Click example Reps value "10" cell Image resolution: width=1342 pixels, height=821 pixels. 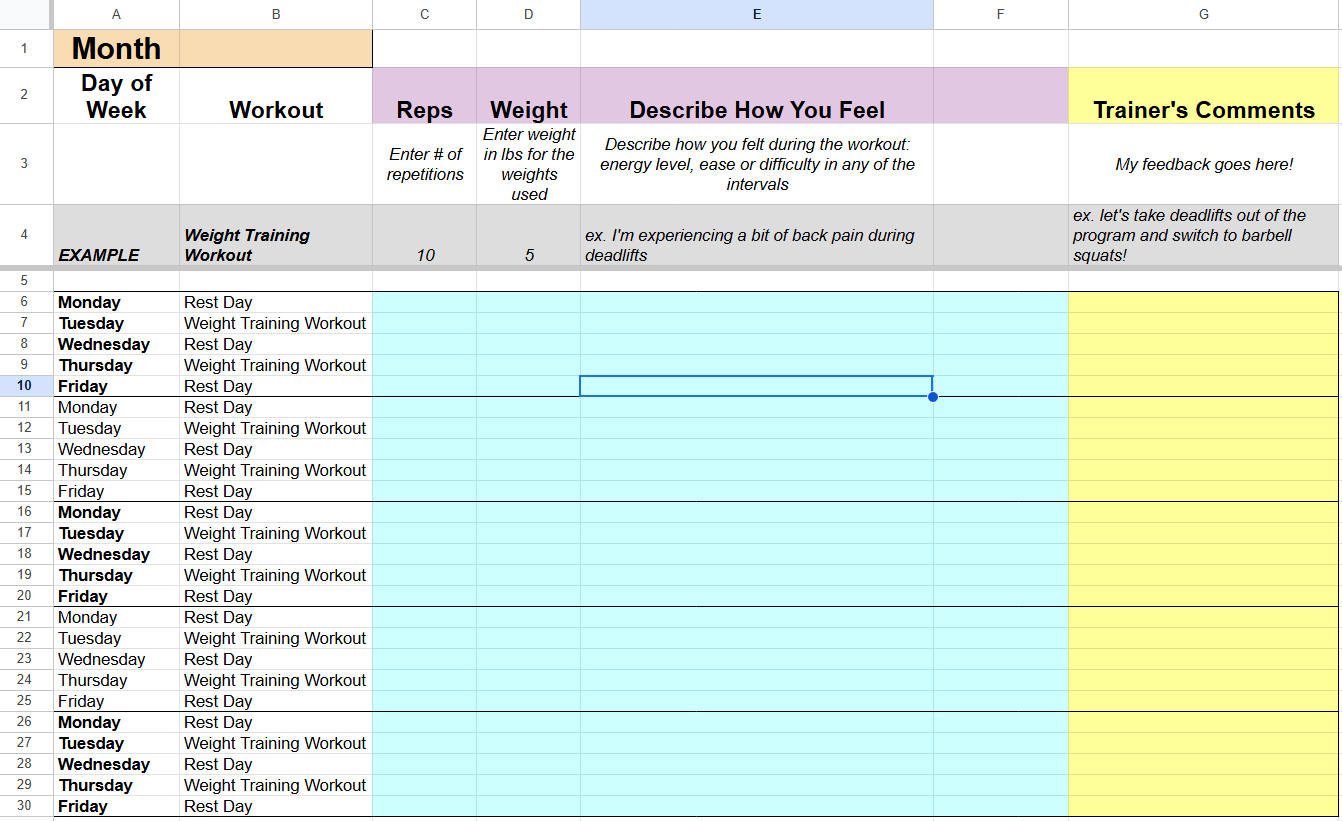pyautogui.click(x=425, y=235)
